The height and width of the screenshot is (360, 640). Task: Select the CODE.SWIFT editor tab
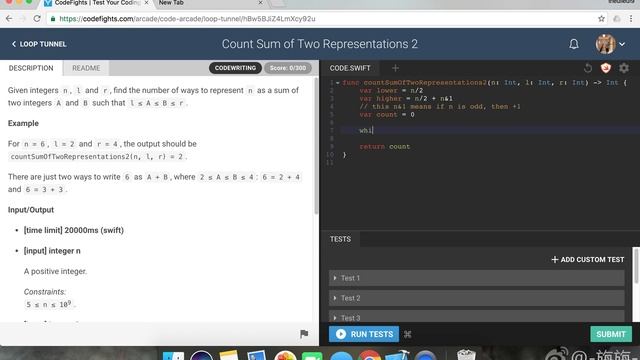350,68
